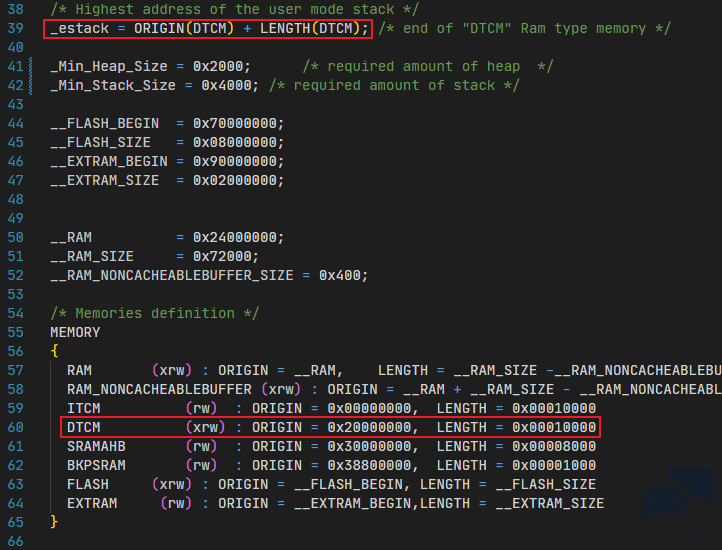Click RAM_NONCACHEABLEBUFFER region name on line 58
Screen dimensions: 722x550
(x=159, y=390)
